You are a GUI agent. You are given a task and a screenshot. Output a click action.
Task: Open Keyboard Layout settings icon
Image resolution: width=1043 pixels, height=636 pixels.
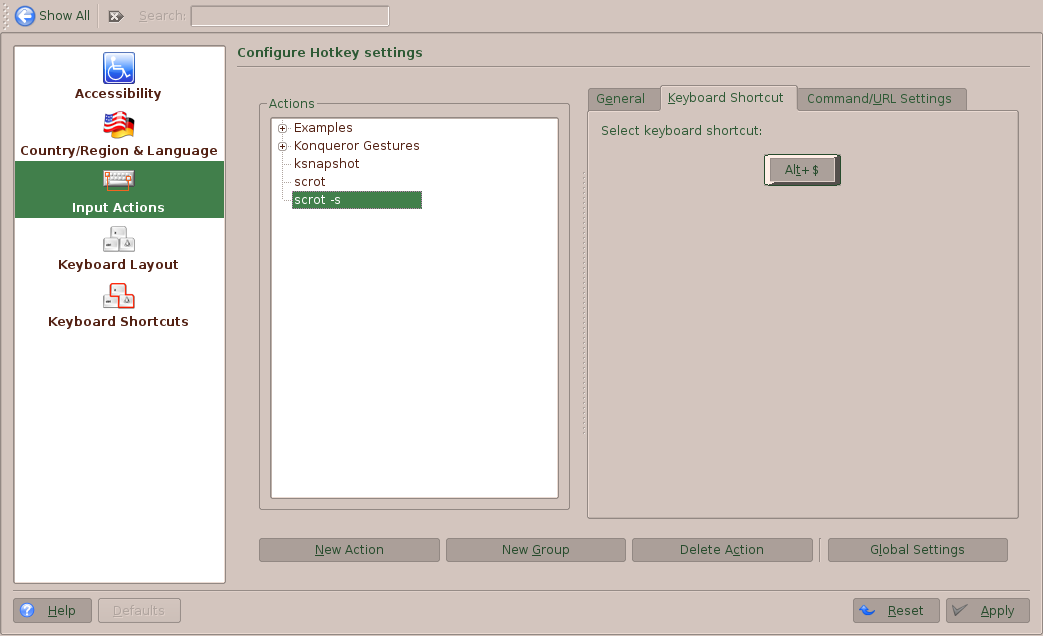tap(118, 239)
